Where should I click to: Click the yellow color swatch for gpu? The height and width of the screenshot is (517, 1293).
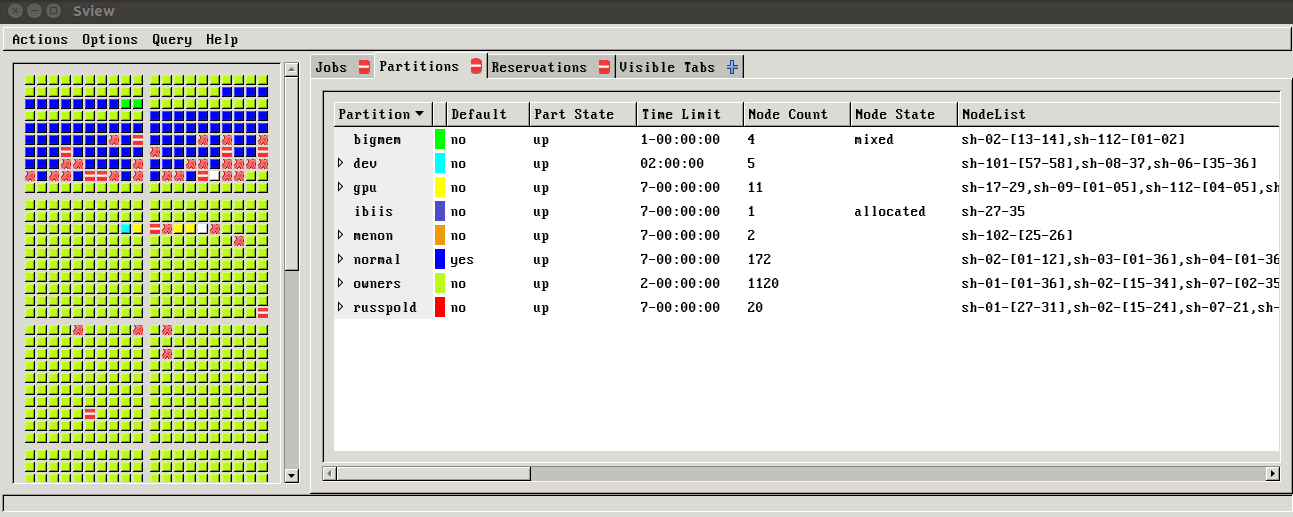click(x=440, y=187)
